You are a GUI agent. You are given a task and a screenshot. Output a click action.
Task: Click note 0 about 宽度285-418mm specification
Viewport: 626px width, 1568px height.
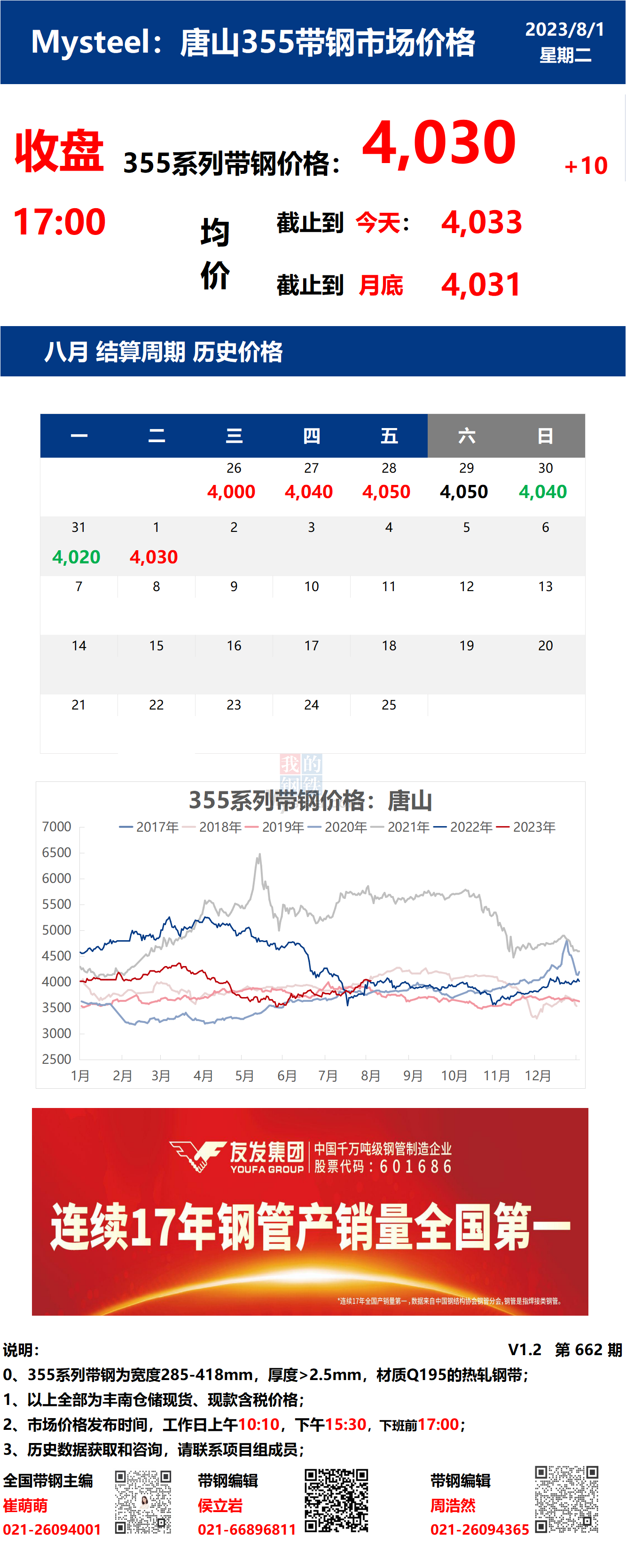pos(266,1374)
